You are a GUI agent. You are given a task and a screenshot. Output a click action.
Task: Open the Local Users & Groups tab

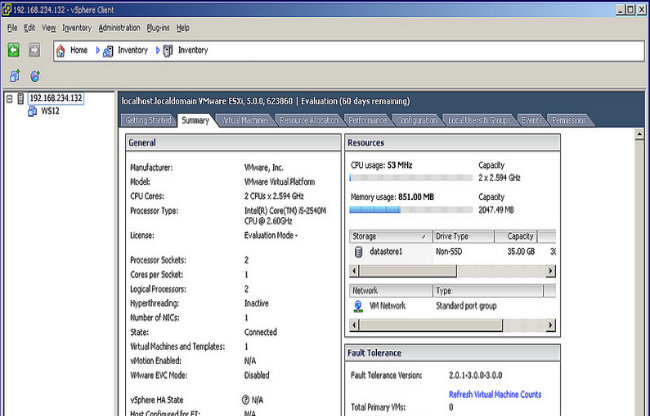pyautogui.click(x=479, y=120)
